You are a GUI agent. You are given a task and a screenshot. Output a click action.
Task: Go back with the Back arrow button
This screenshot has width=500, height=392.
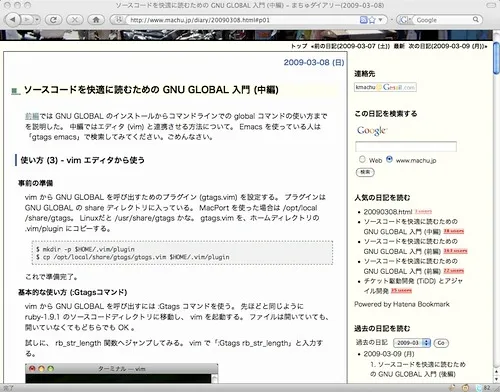point(12,20)
